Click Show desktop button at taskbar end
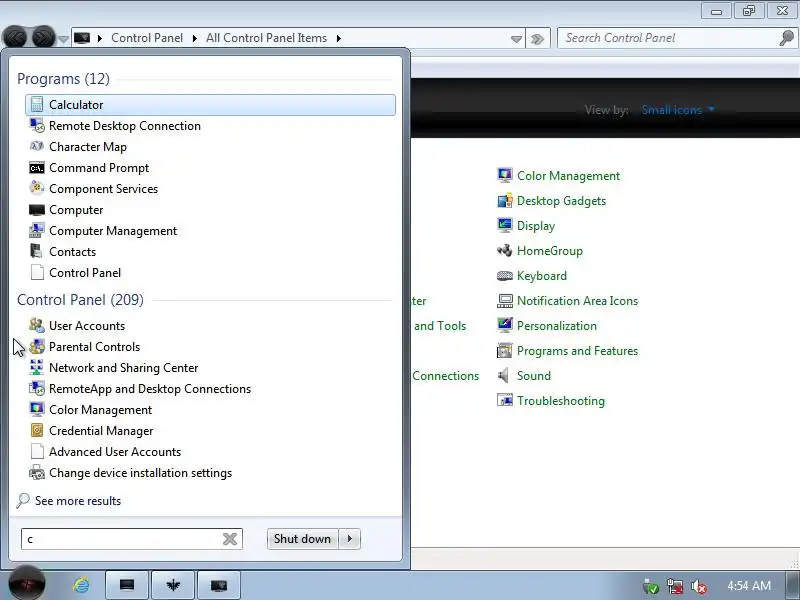This screenshot has height=600, width=800. [793, 585]
